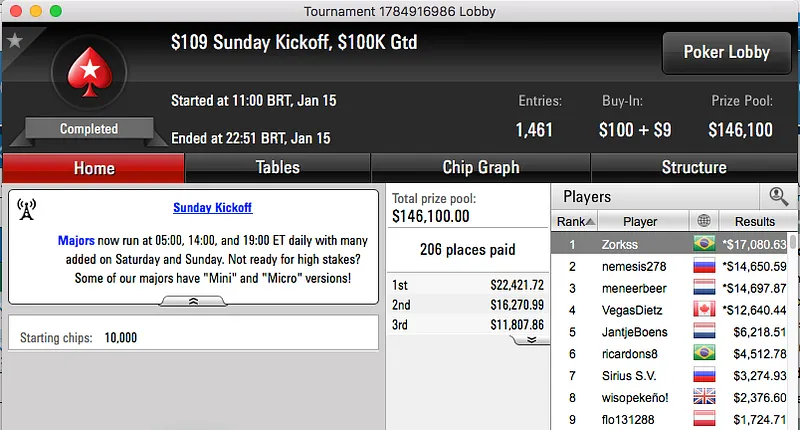800x430 pixels.
Task: Click the Majors link in news
Action: [76, 241]
